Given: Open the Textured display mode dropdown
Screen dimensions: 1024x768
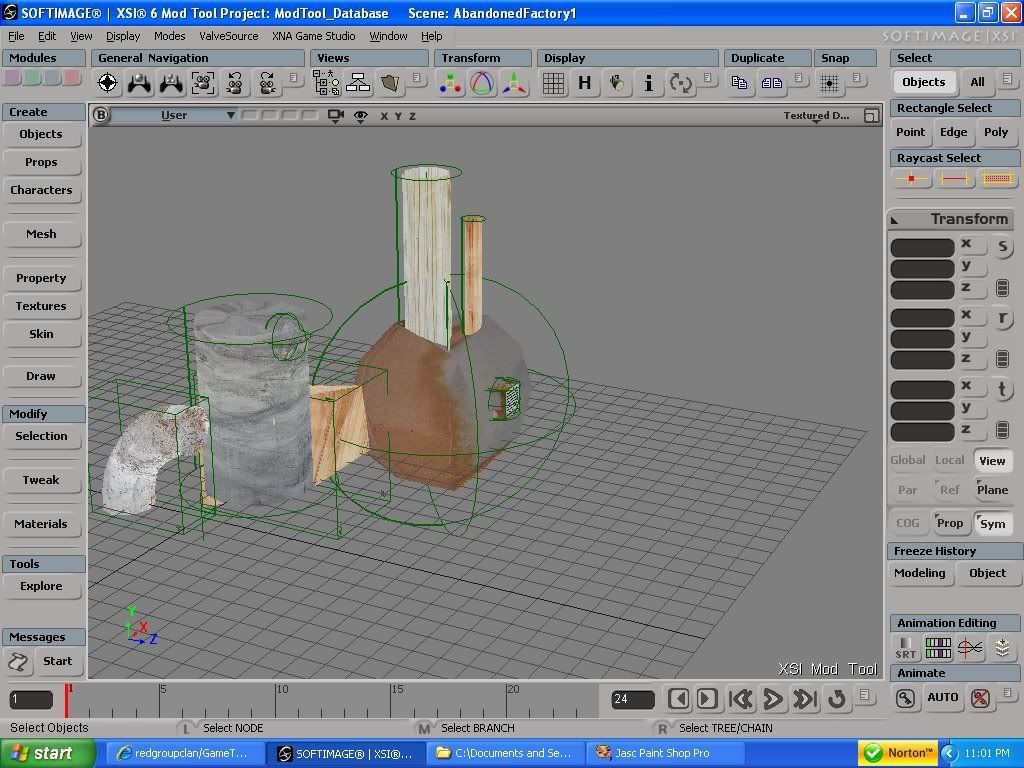Looking at the screenshot, I should coord(816,116).
